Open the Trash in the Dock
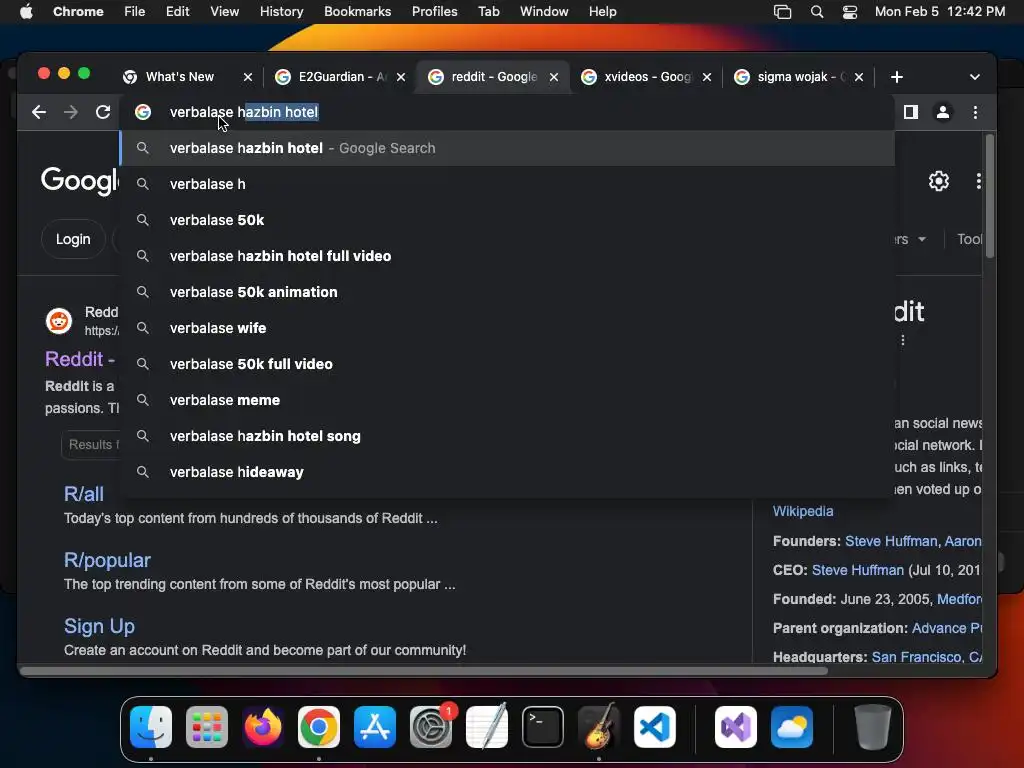1024x768 pixels. [x=872, y=727]
